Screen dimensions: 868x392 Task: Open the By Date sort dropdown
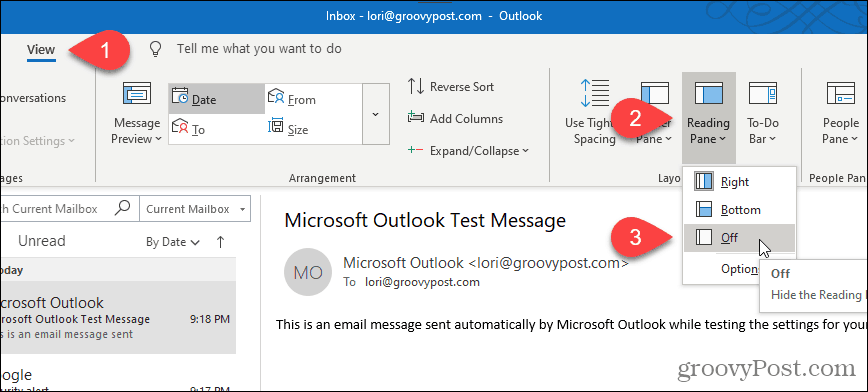click(x=173, y=242)
